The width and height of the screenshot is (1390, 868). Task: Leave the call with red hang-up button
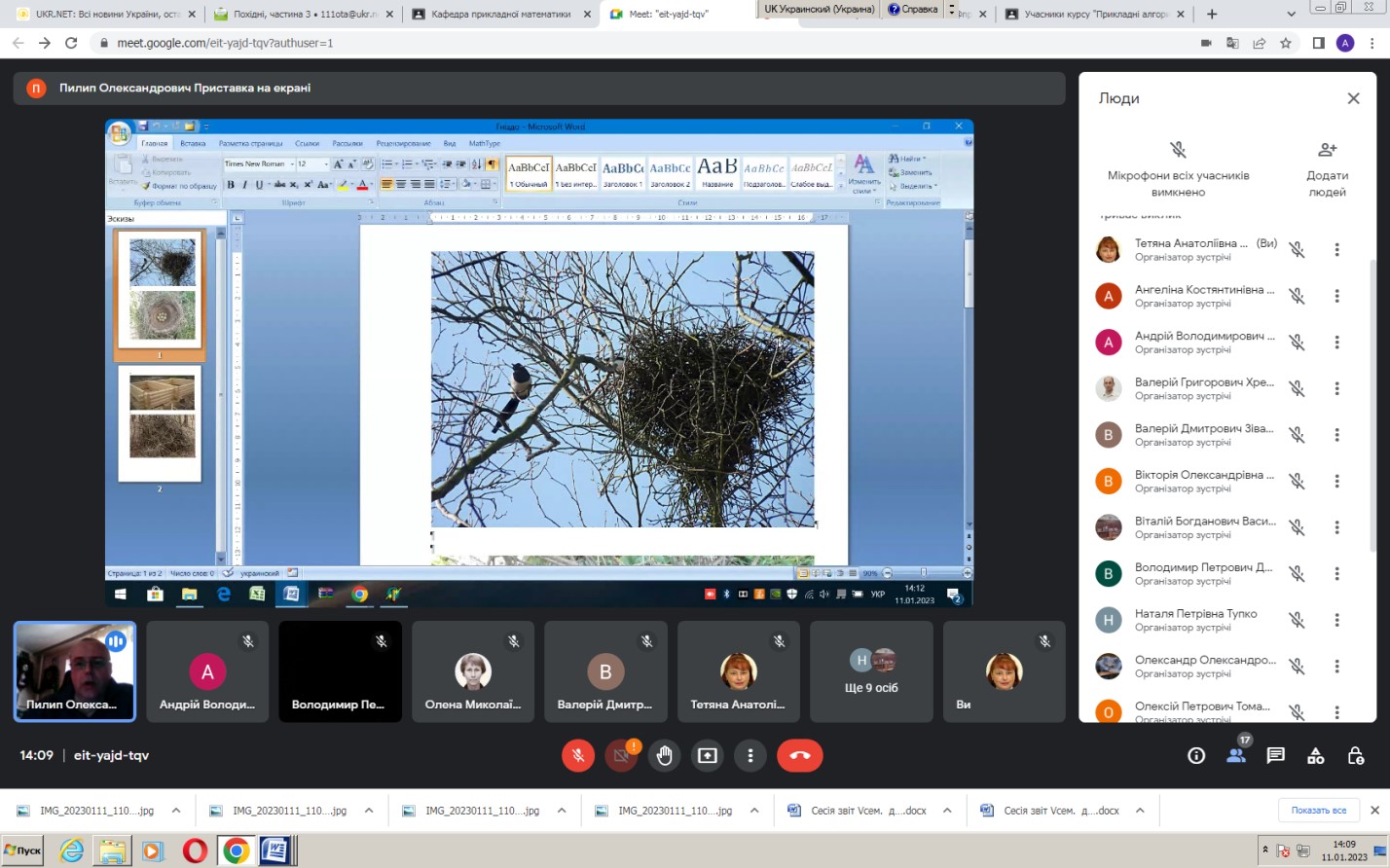coord(799,755)
